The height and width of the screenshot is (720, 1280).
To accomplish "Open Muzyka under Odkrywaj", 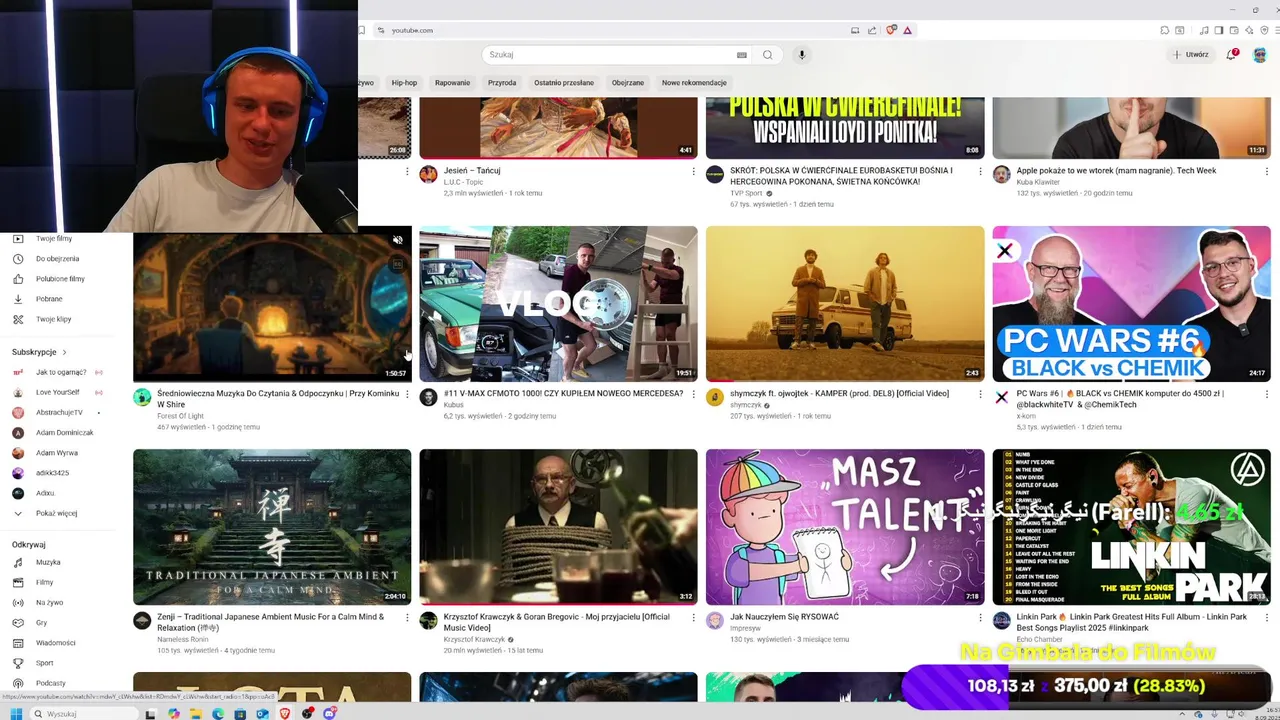I will [x=48, y=562].
